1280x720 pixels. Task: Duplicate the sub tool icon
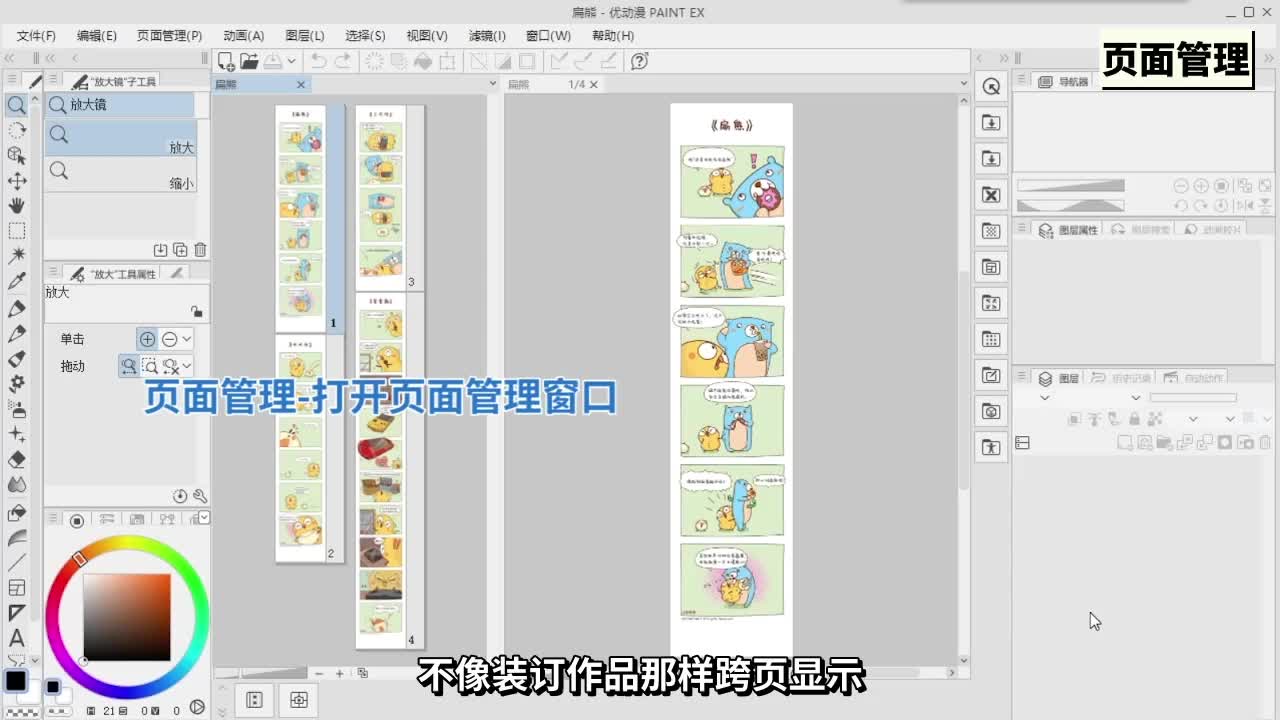coord(180,250)
